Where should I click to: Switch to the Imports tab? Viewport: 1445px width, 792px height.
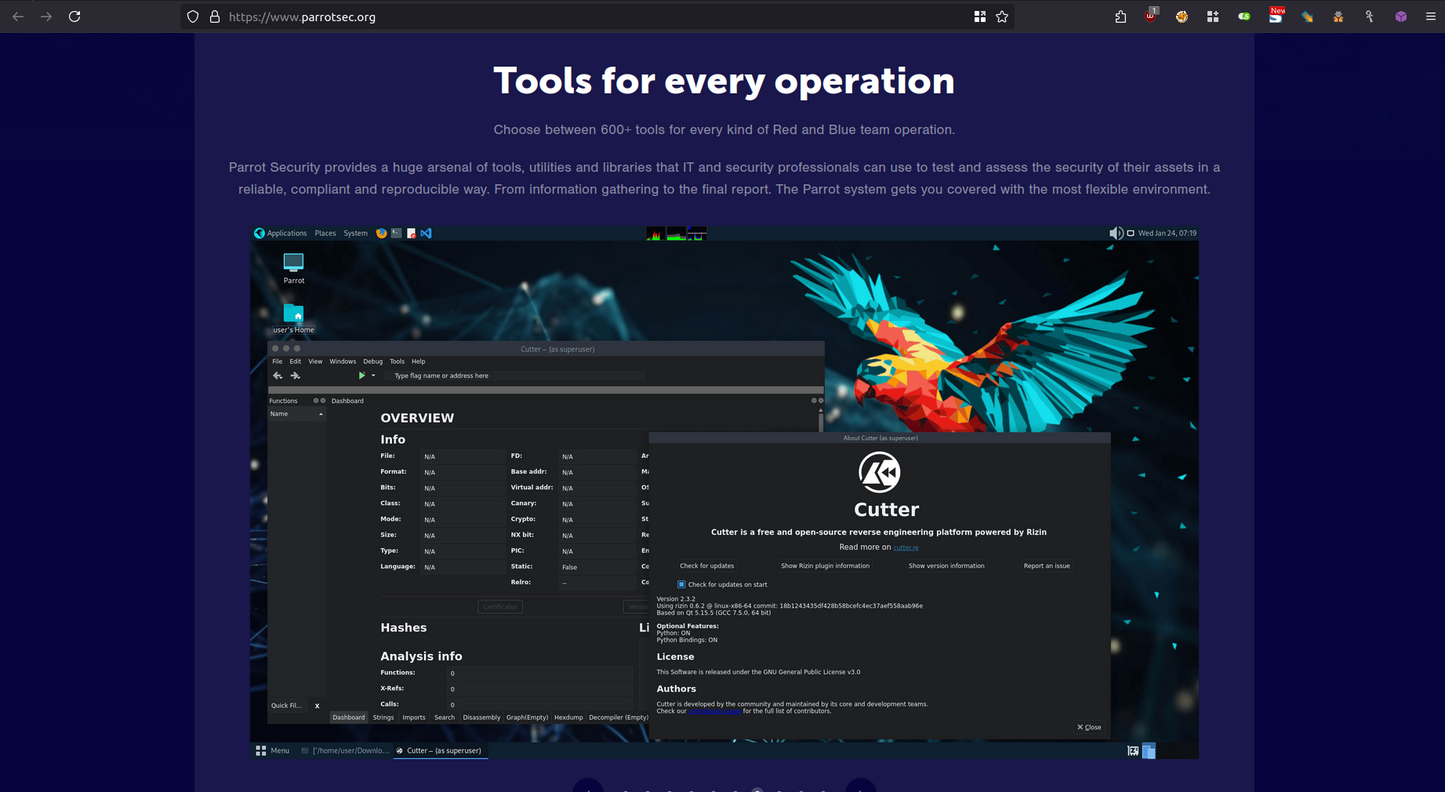click(x=414, y=717)
